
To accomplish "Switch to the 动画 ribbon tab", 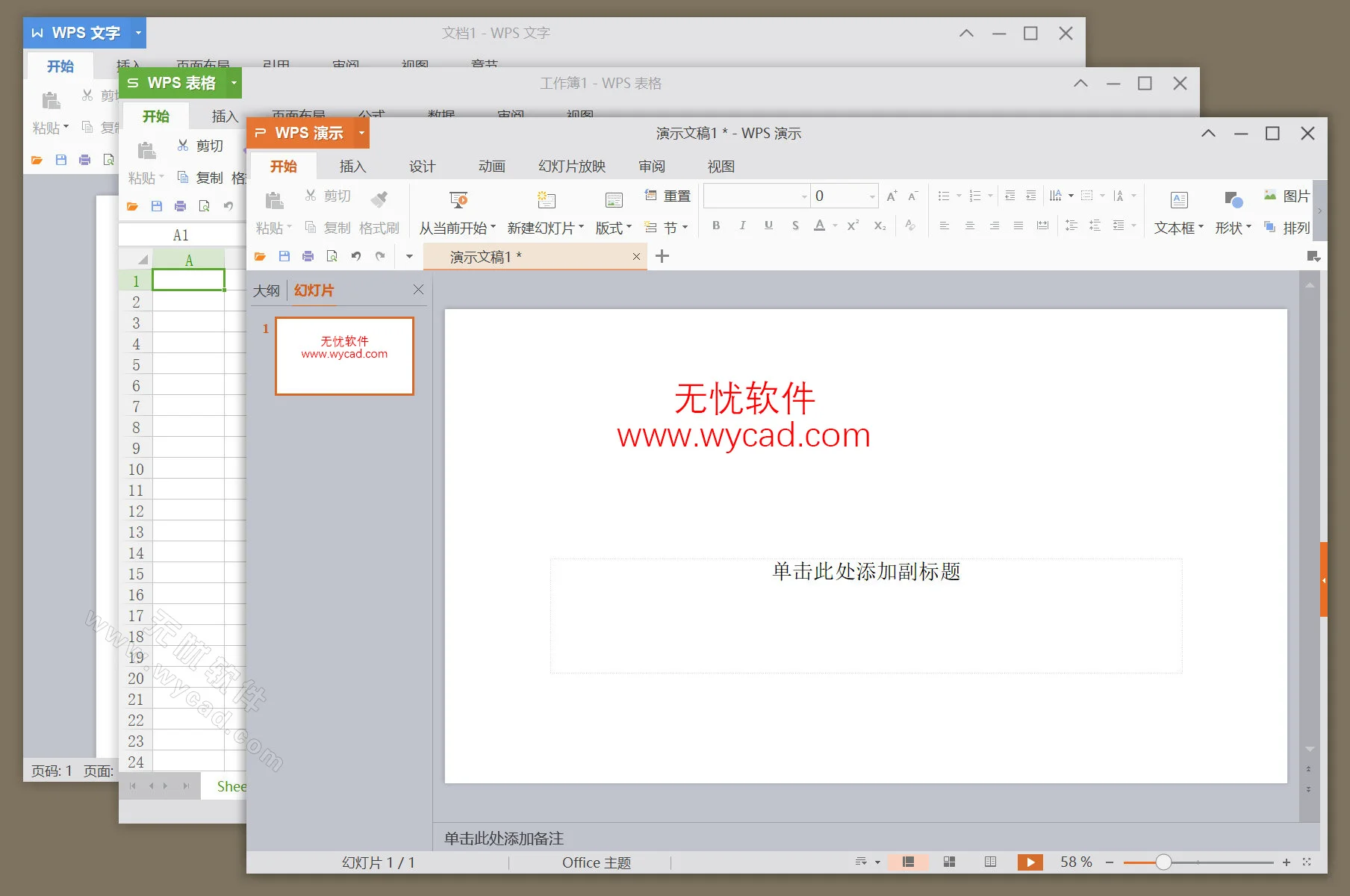I will (x=491, y=166).
